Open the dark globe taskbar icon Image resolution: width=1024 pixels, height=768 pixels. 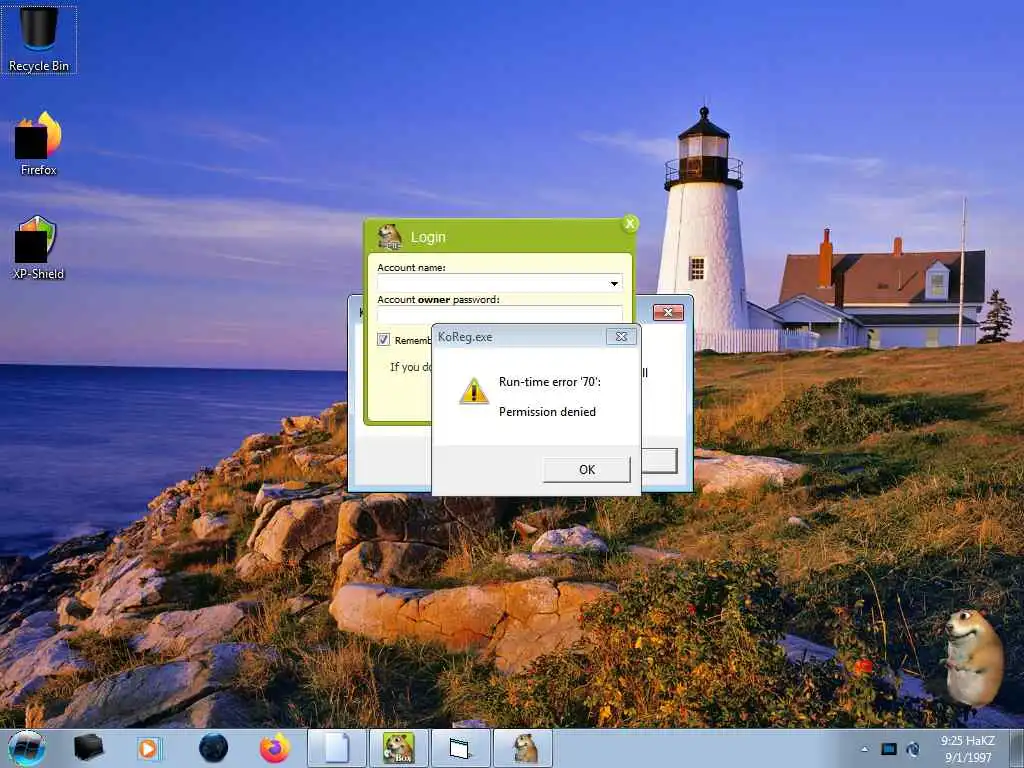[213, 748]
